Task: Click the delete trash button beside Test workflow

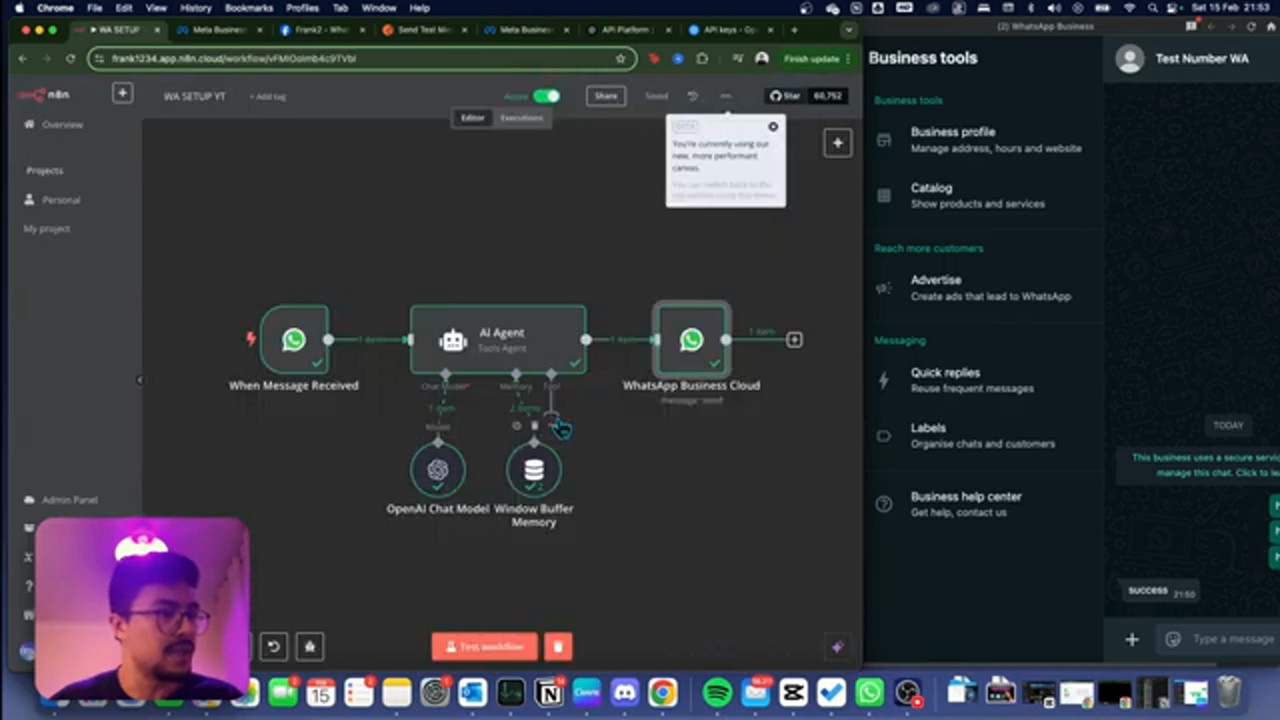Action: click(x=558, y=647)
